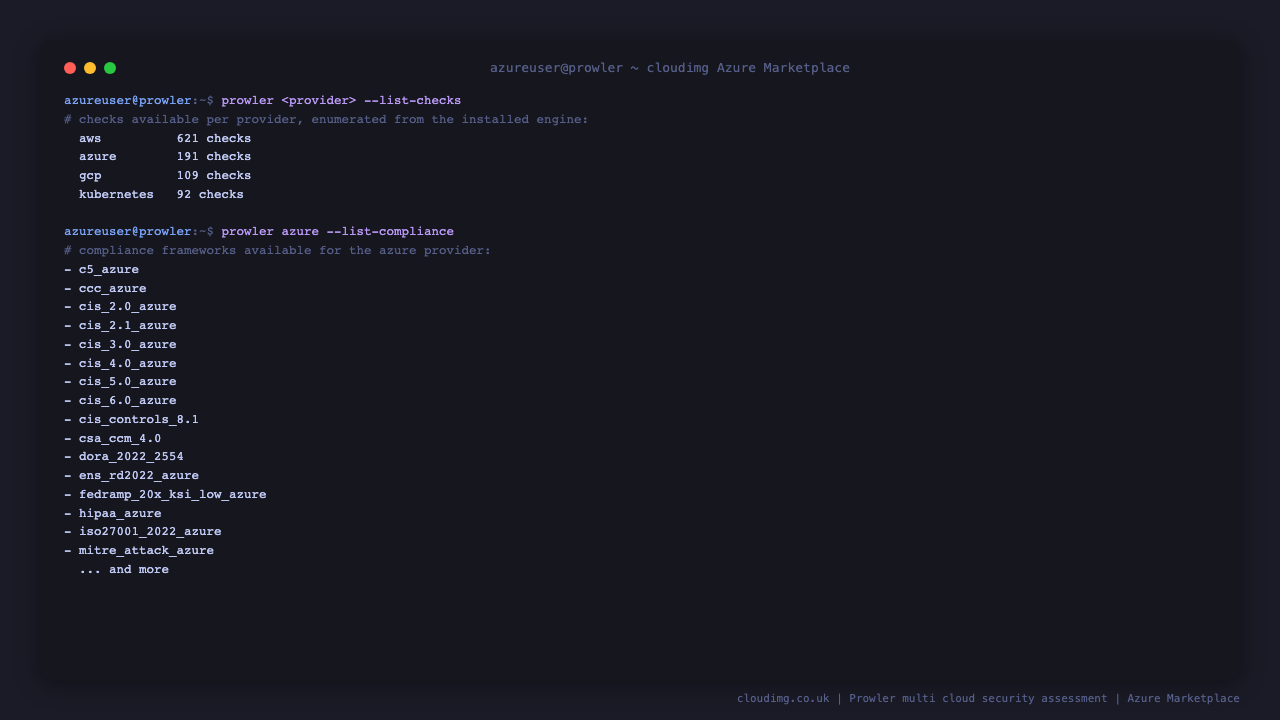Select the 'csa_ccm_4.0' framework entry
The width and height of the screenshot is (1280, 720).
(x=113, y=439)
